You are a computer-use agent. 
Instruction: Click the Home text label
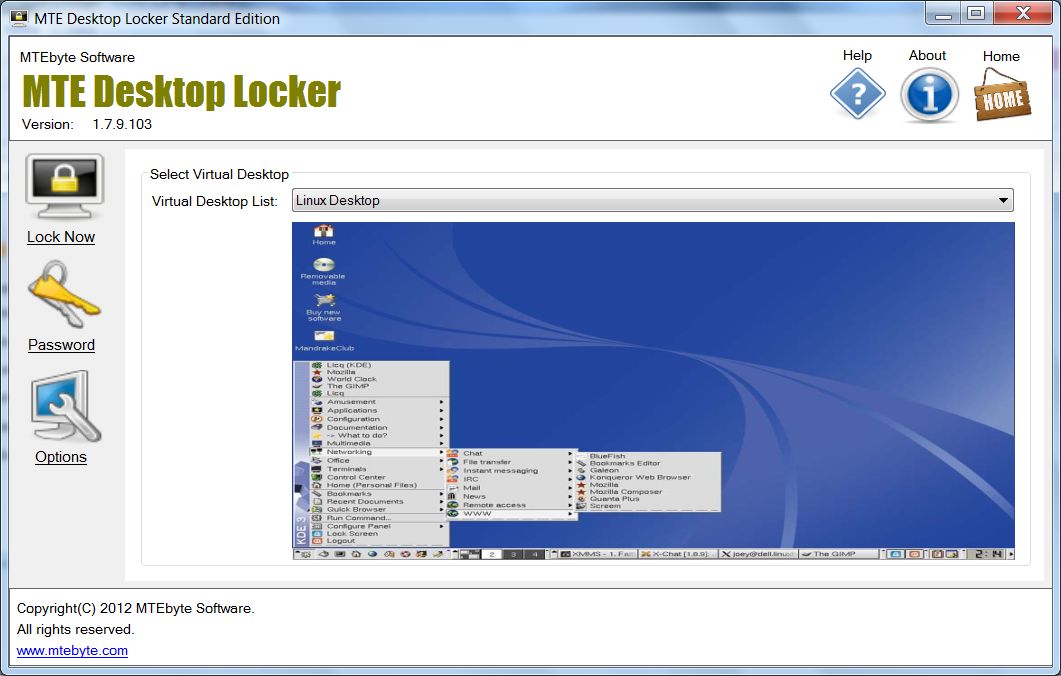point(1001,56)
